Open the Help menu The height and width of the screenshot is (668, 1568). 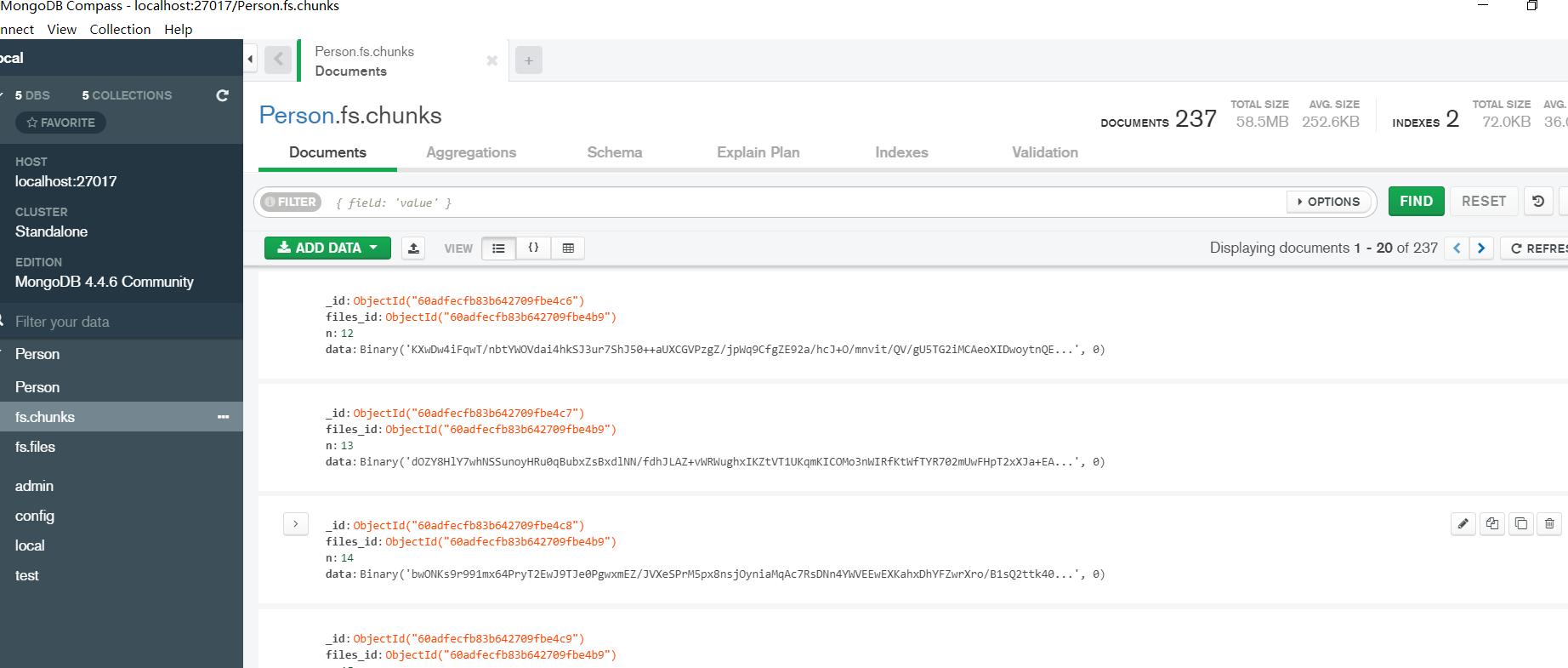pyautogui.click(x=179, y=29)
